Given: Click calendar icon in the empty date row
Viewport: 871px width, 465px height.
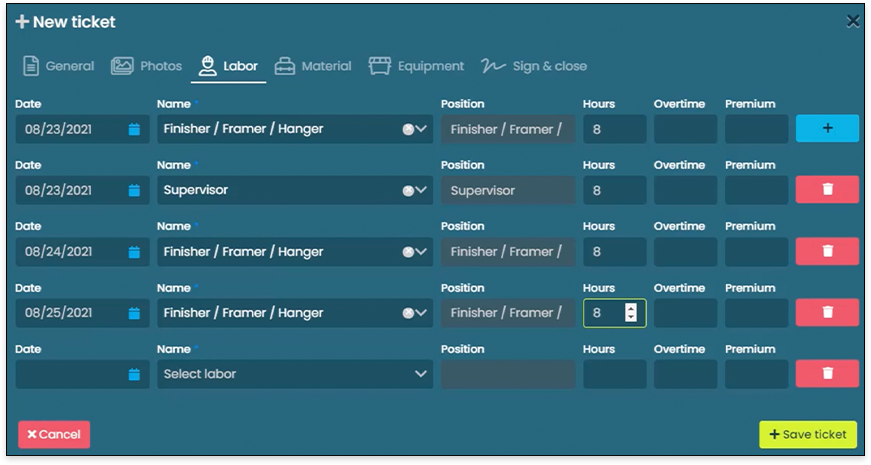Looking at the screenshot, I should click(134, 374).
